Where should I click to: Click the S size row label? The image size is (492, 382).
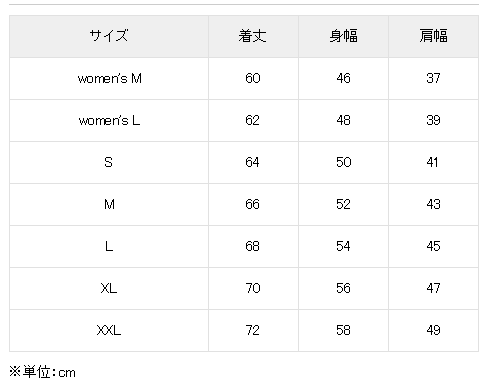[109, 163]
